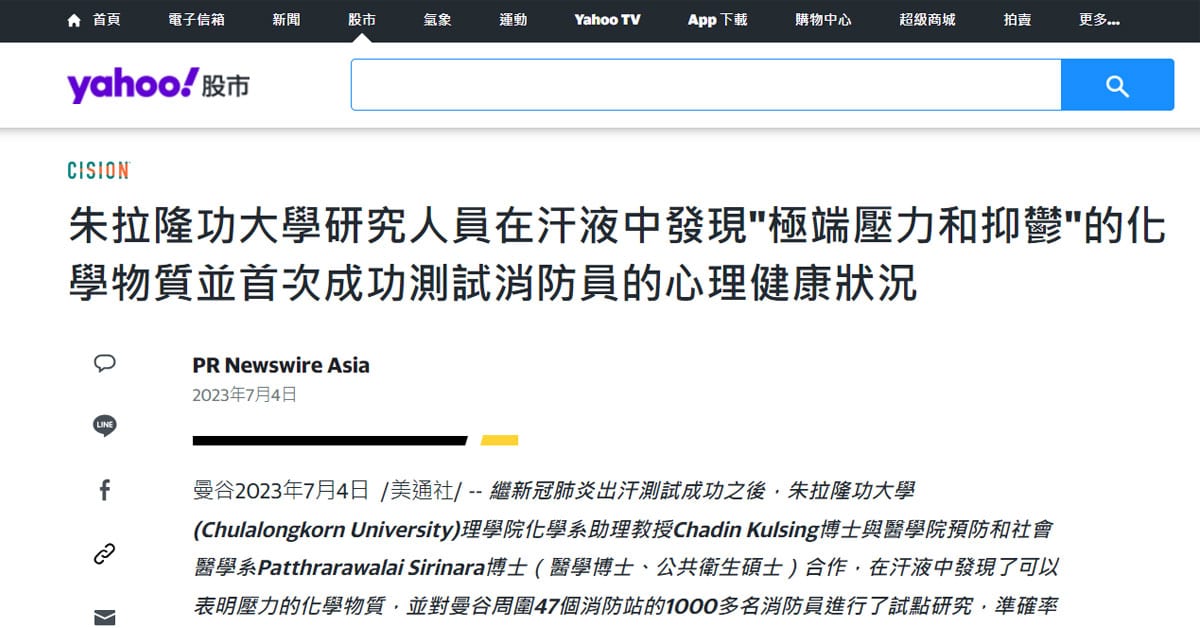Open 拍賣 auction page

point(1017,20)
